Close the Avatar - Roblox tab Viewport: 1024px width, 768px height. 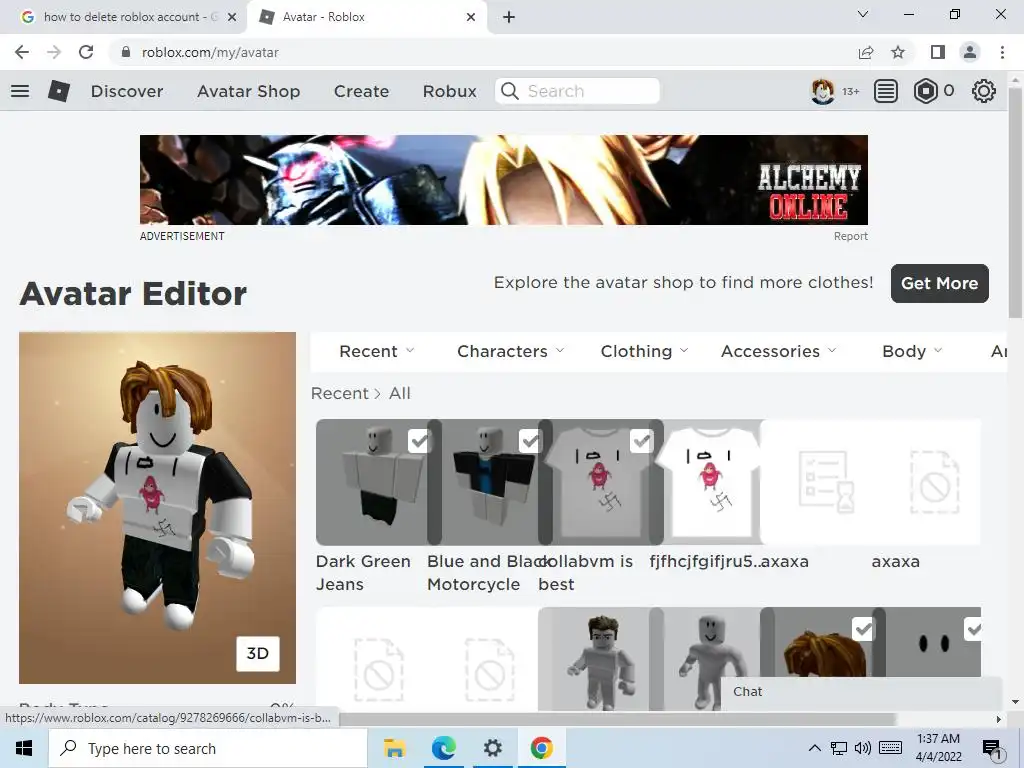471,17
